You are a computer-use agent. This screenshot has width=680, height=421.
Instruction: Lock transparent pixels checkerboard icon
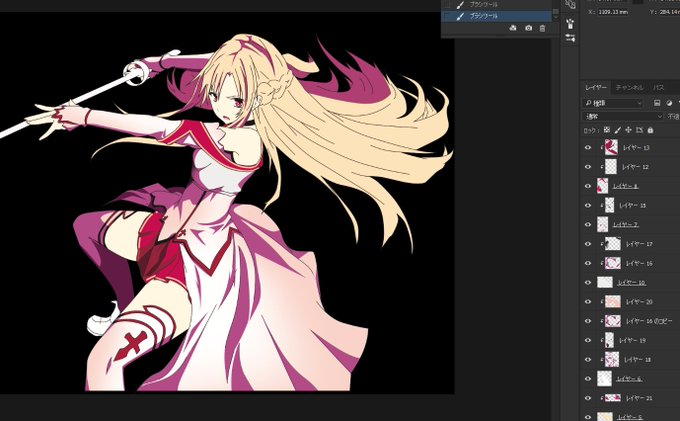pos(607,130)
